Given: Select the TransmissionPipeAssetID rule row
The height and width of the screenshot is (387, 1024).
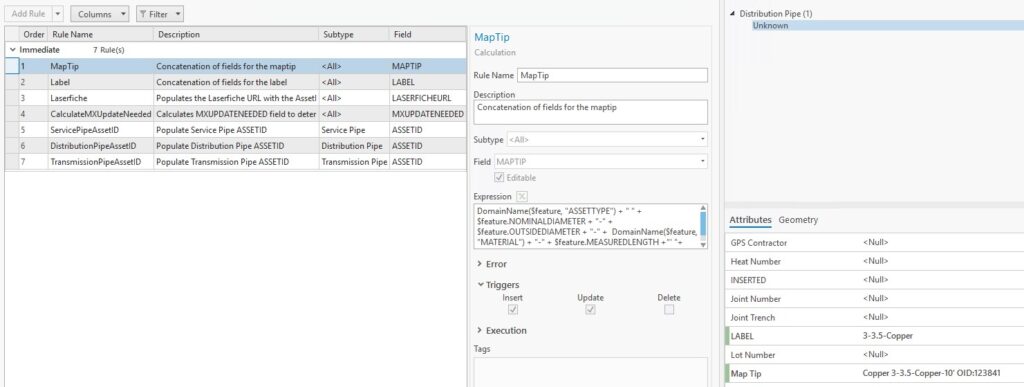Looking at the screenshot, I should [236, 162].
